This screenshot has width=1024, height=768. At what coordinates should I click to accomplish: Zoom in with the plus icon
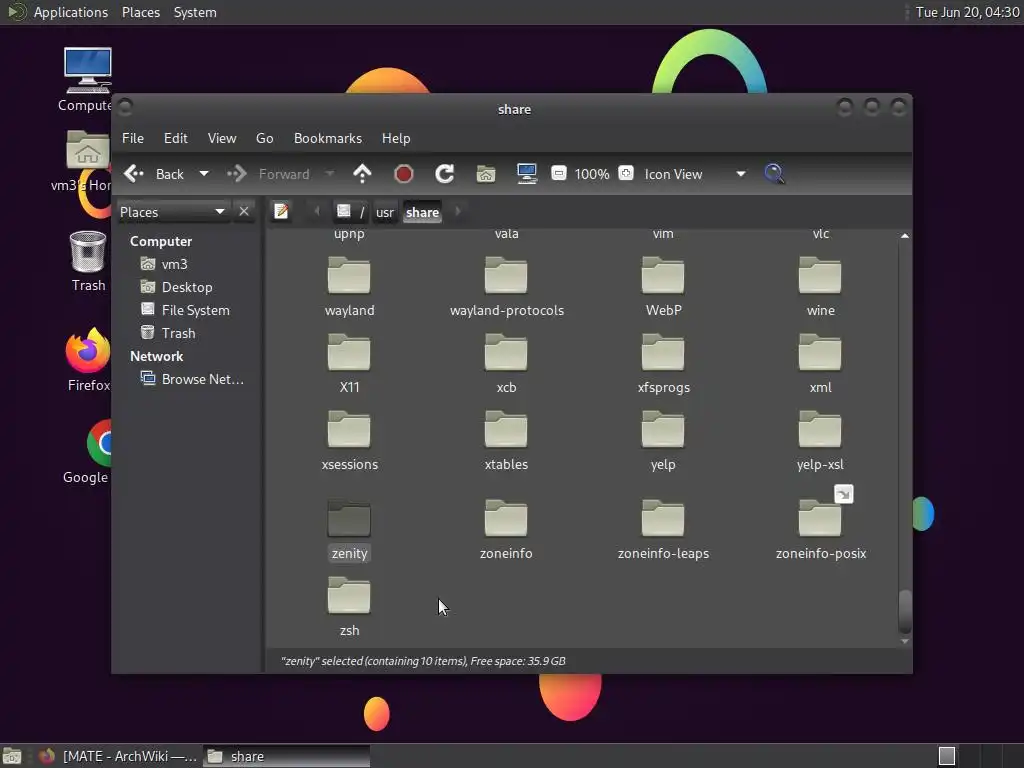626,174
